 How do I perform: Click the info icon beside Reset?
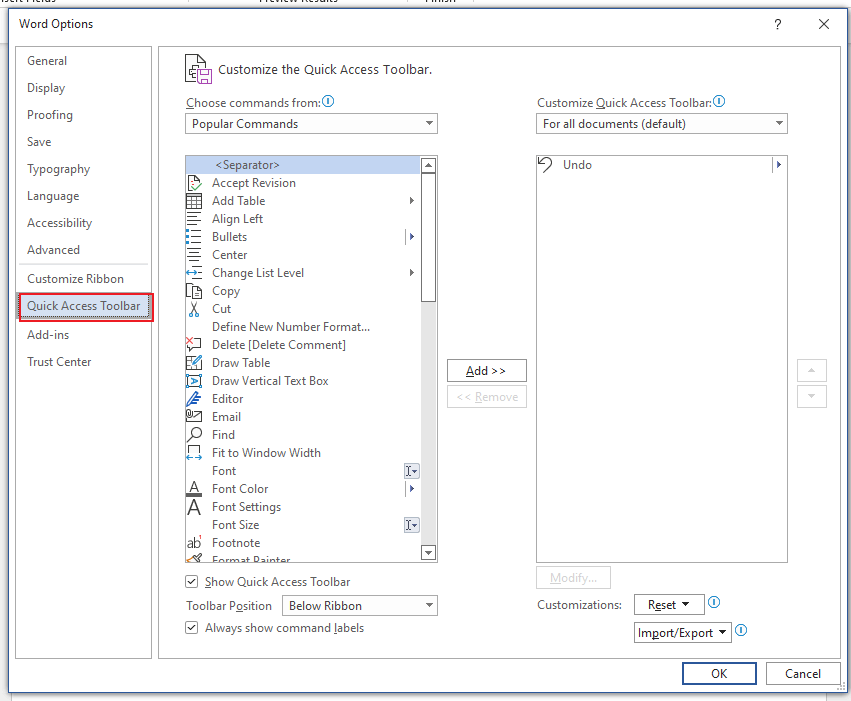[x=714, y=602]
